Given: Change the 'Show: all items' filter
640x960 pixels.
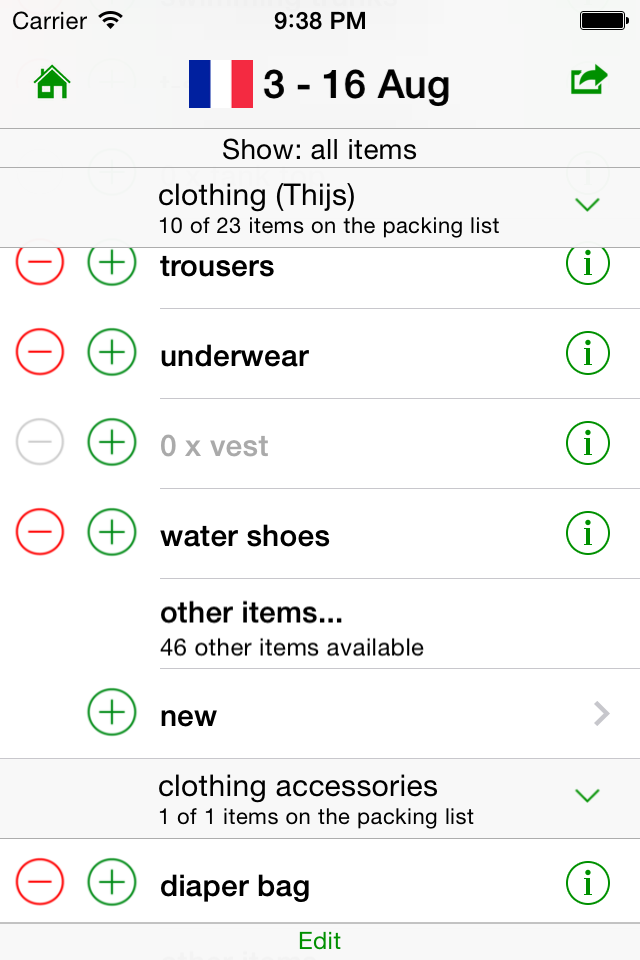Looking at the screenshot, I should coord(320,149).
